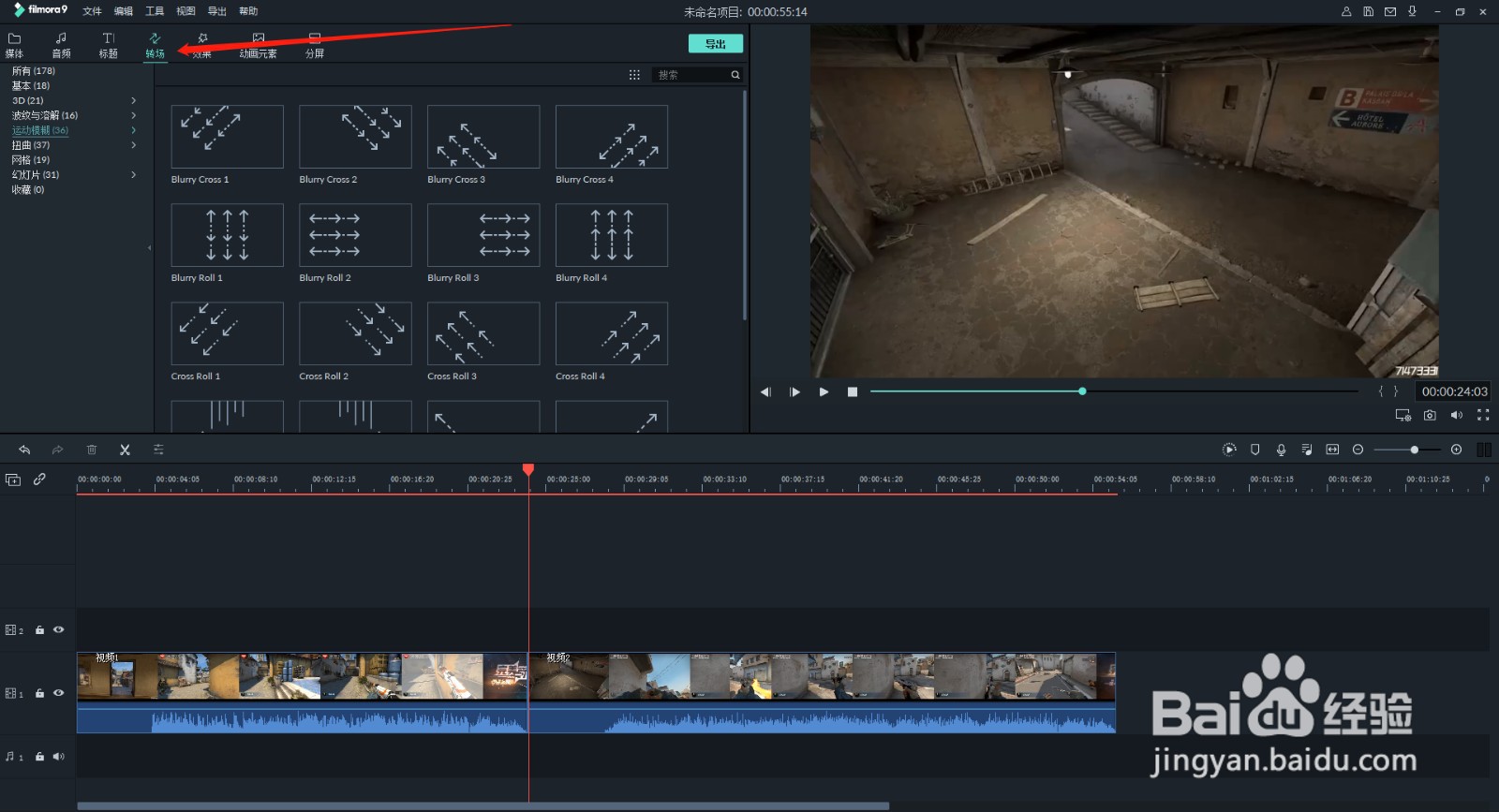1499x812 pixels.
Task: Open the 媒体 media tab
Action: click(14, 45)
